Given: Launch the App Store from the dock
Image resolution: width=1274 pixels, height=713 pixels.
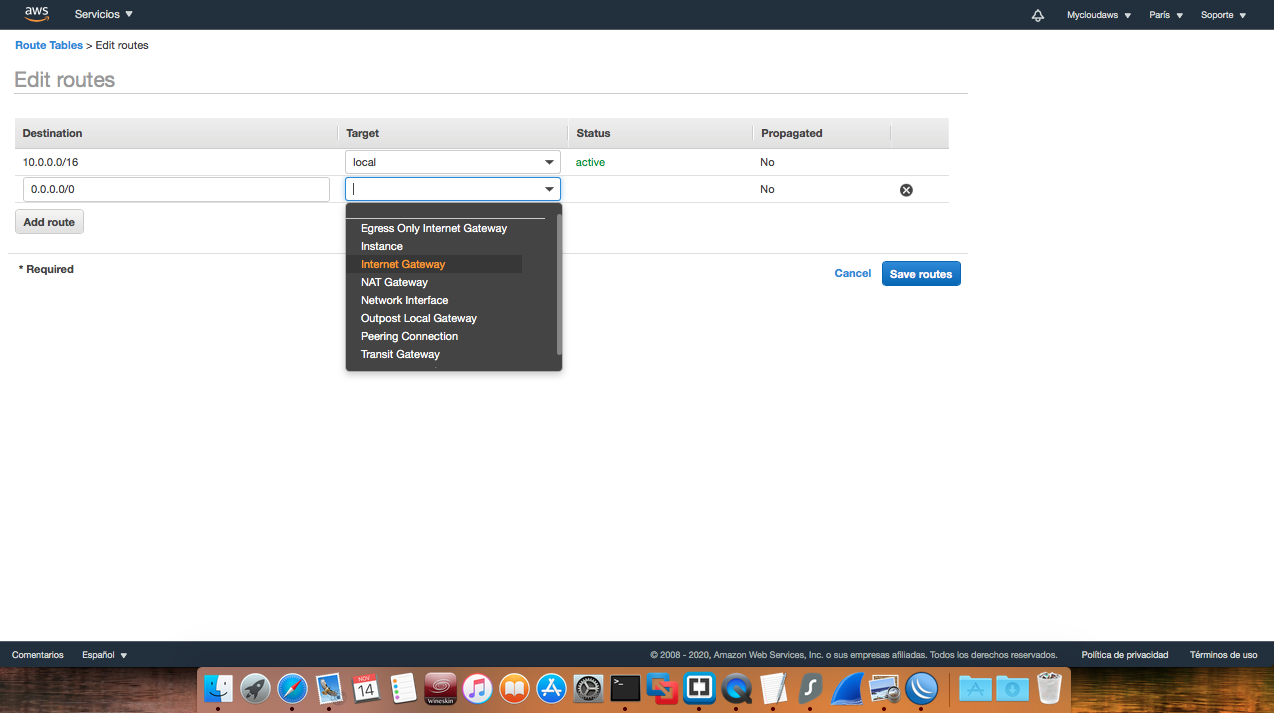Looking at the screenshot, I should point(551,688).
